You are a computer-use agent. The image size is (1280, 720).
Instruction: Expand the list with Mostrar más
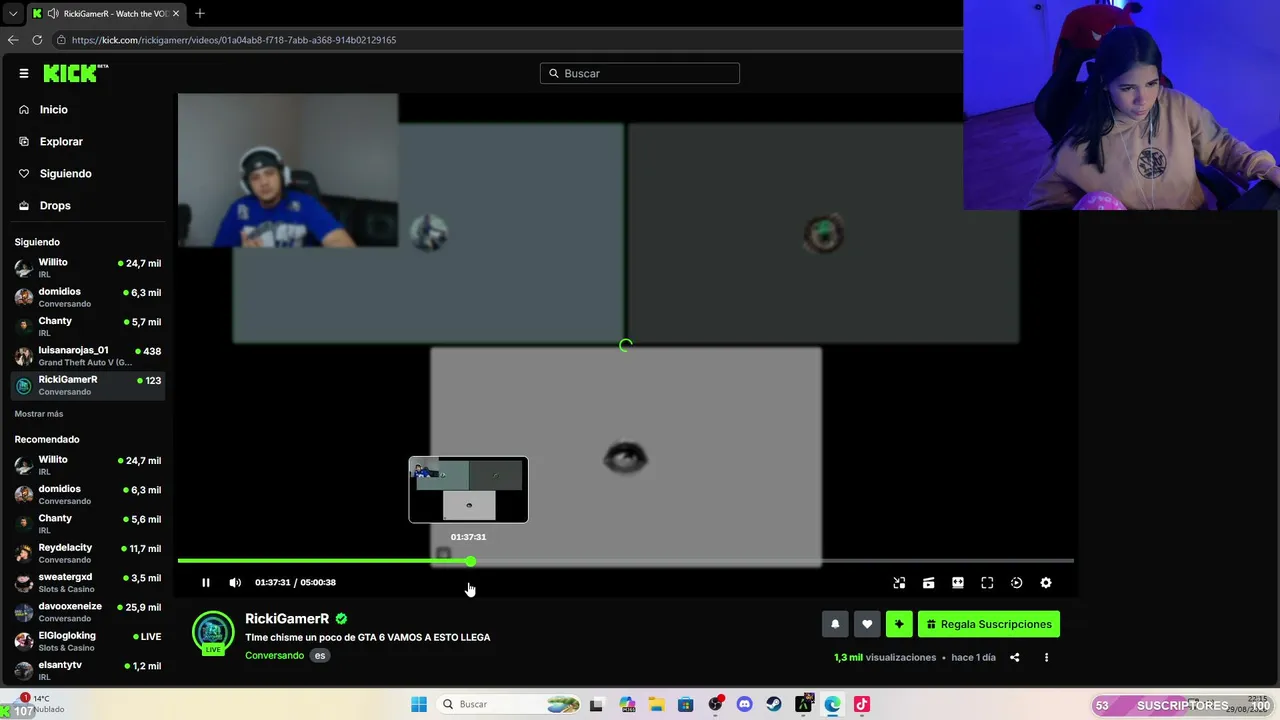click(39, 414)
